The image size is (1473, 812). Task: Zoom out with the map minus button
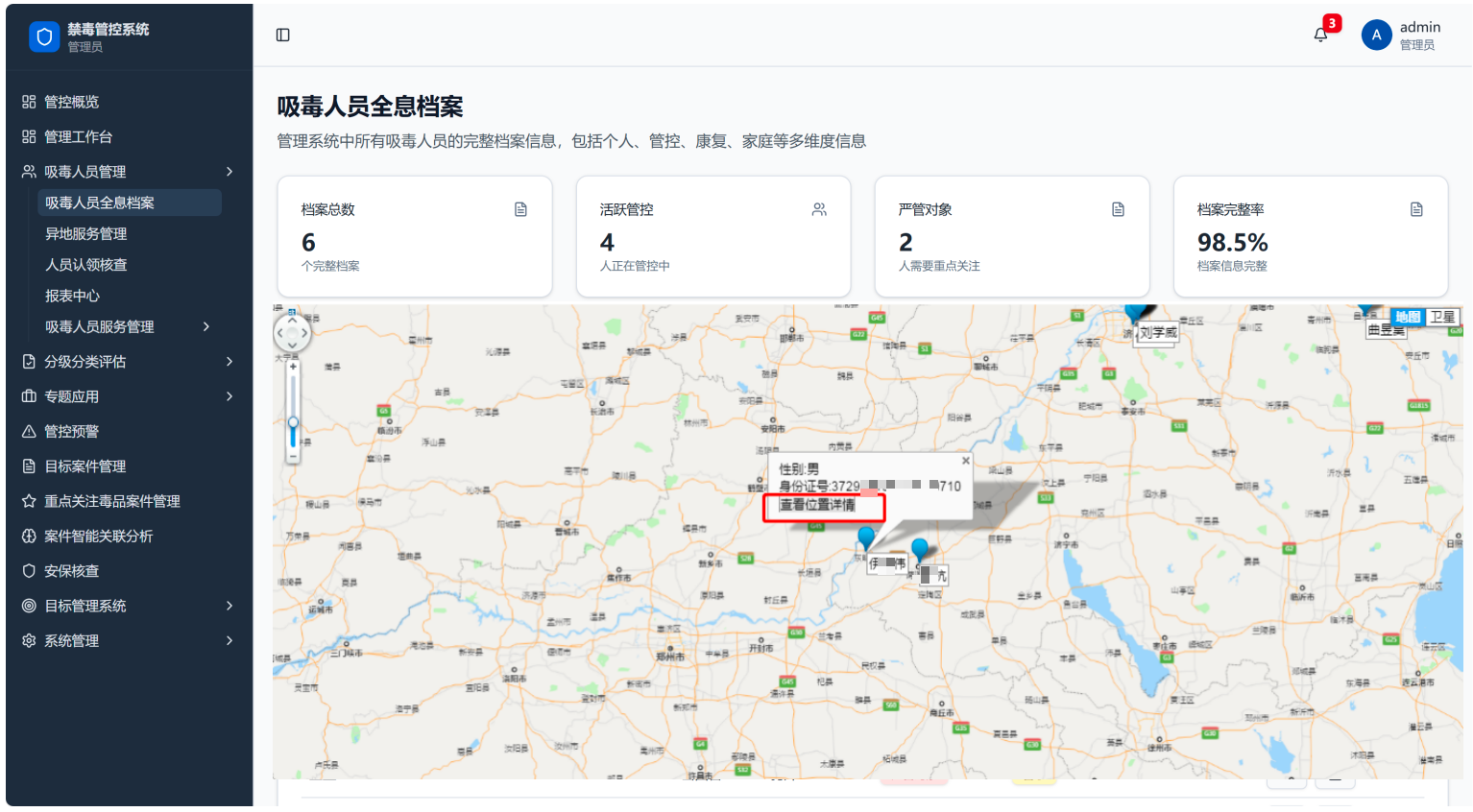click(x=293, y=457)
